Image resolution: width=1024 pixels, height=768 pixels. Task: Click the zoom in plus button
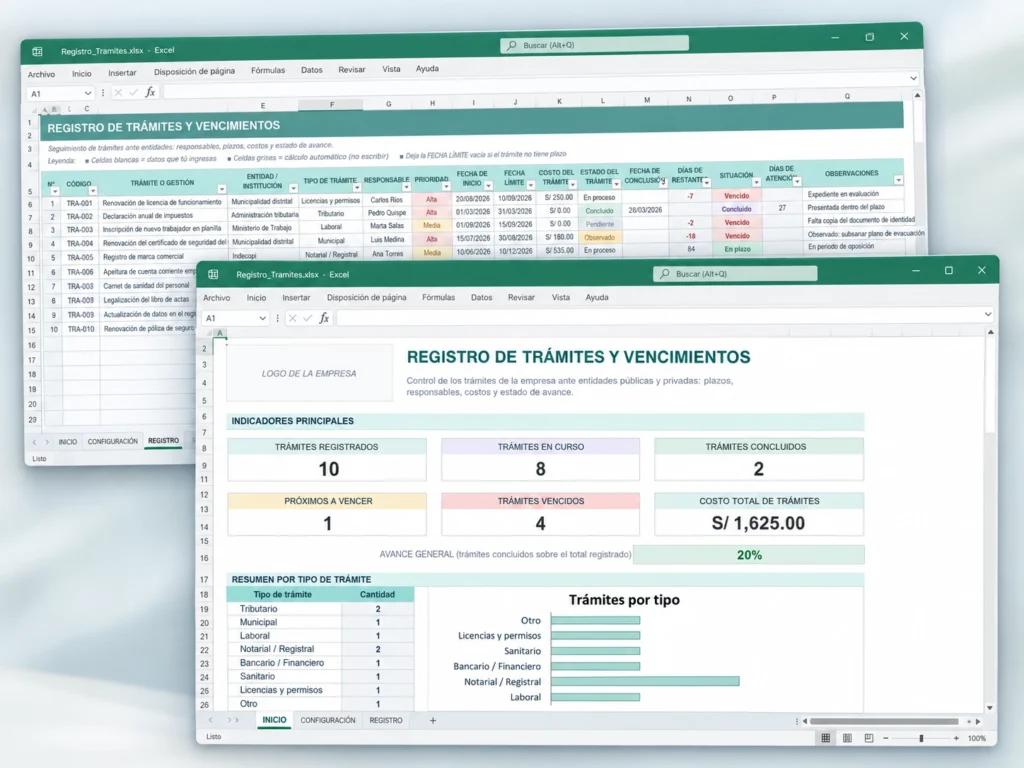[956, 738]
